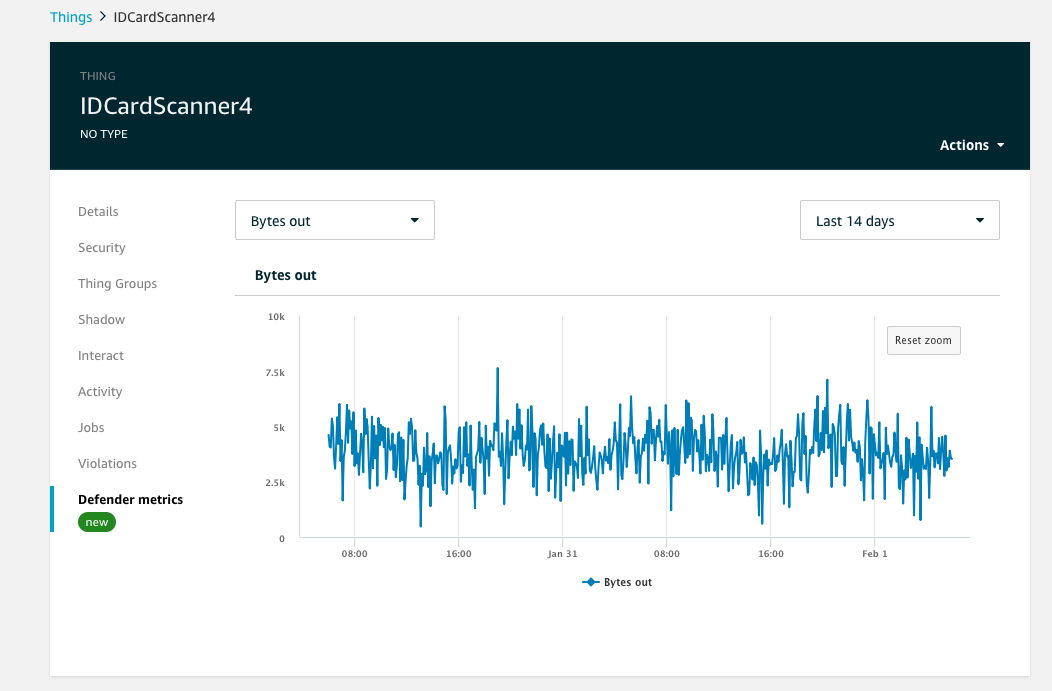This screenshot has height=691, width=1052.
Task: Click the IDCardScanner4 breadcrumb text
Action: point(164,17)
